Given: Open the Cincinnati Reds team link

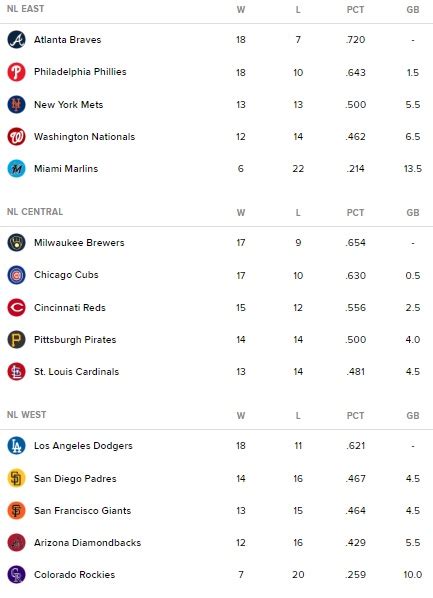Looking at the screenshot, I should pos(70,307).
